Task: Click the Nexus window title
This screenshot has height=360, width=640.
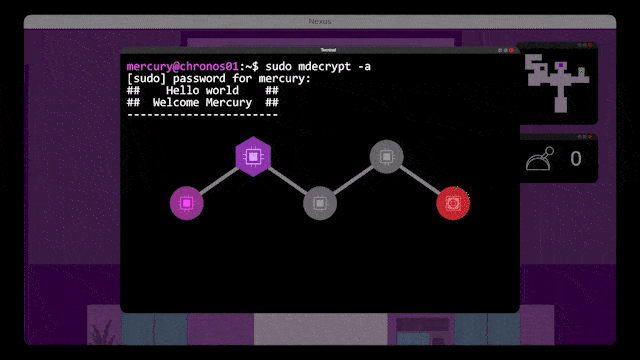Action: (320, 21)
